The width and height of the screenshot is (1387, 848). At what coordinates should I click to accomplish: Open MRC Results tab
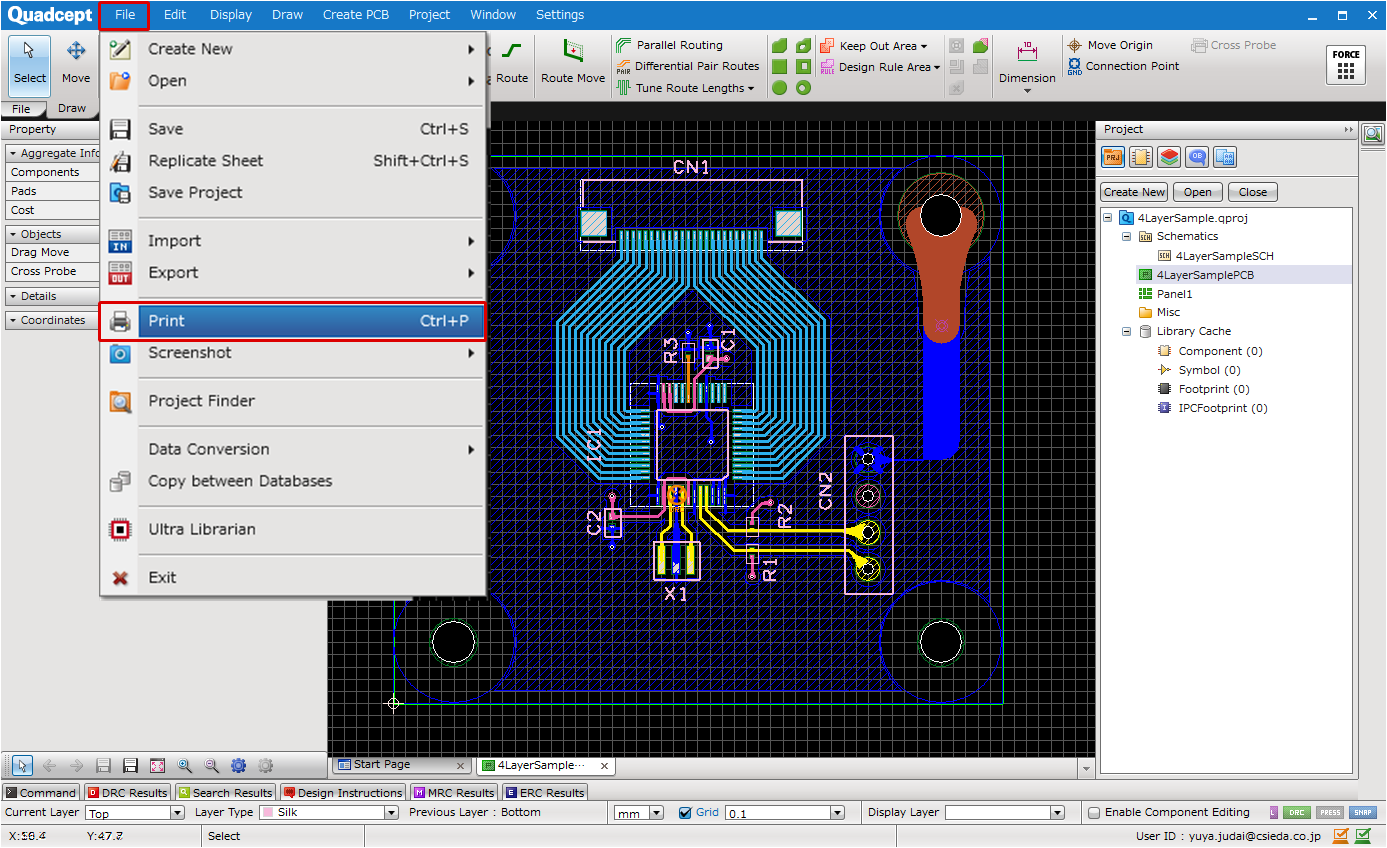pyautogui.click(x=452, y=793)
